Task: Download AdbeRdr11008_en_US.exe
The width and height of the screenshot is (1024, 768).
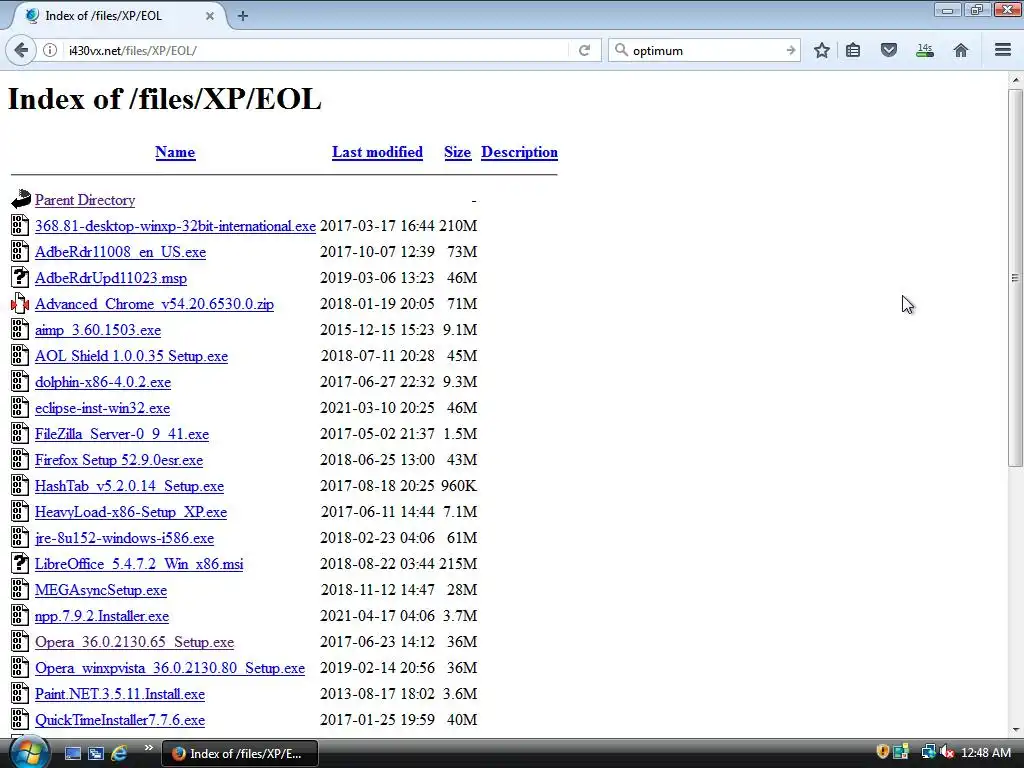Action: pyautogui.click(x=120, y=252)
